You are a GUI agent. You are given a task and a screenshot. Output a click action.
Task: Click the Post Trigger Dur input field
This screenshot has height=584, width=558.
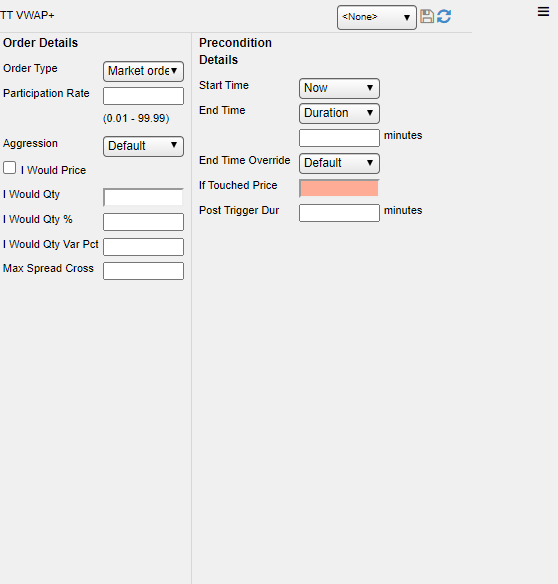coord(339,213)
